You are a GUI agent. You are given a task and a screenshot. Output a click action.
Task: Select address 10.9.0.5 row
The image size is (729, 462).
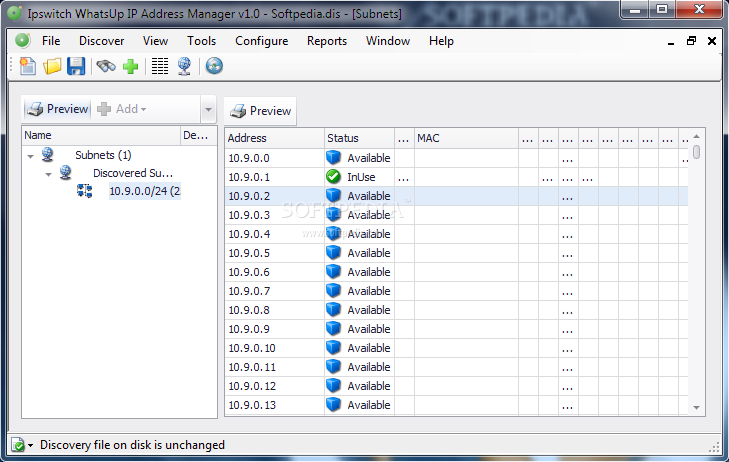(x=457, y=253)
